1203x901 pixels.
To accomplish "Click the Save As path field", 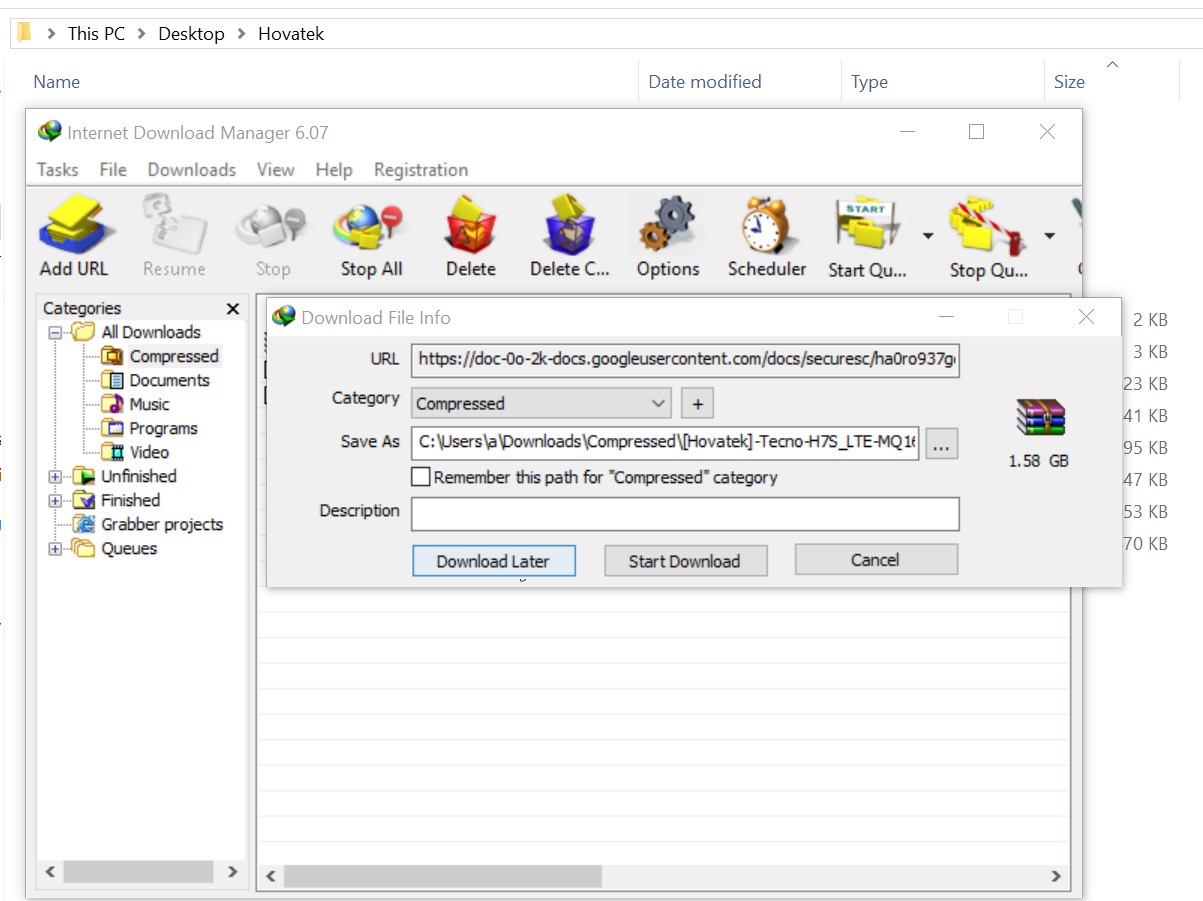I will [666, 442].
